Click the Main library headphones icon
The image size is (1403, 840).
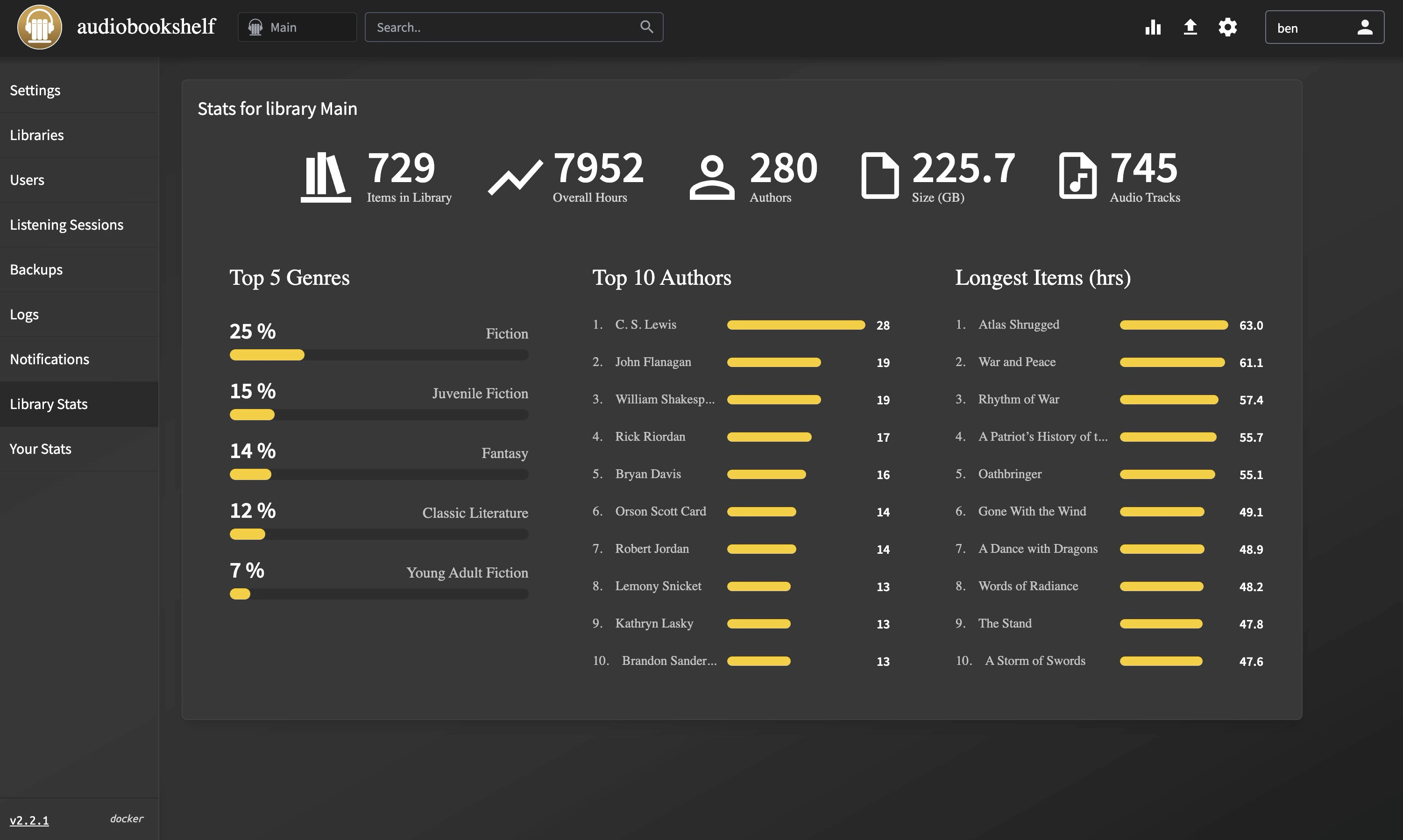255,27
